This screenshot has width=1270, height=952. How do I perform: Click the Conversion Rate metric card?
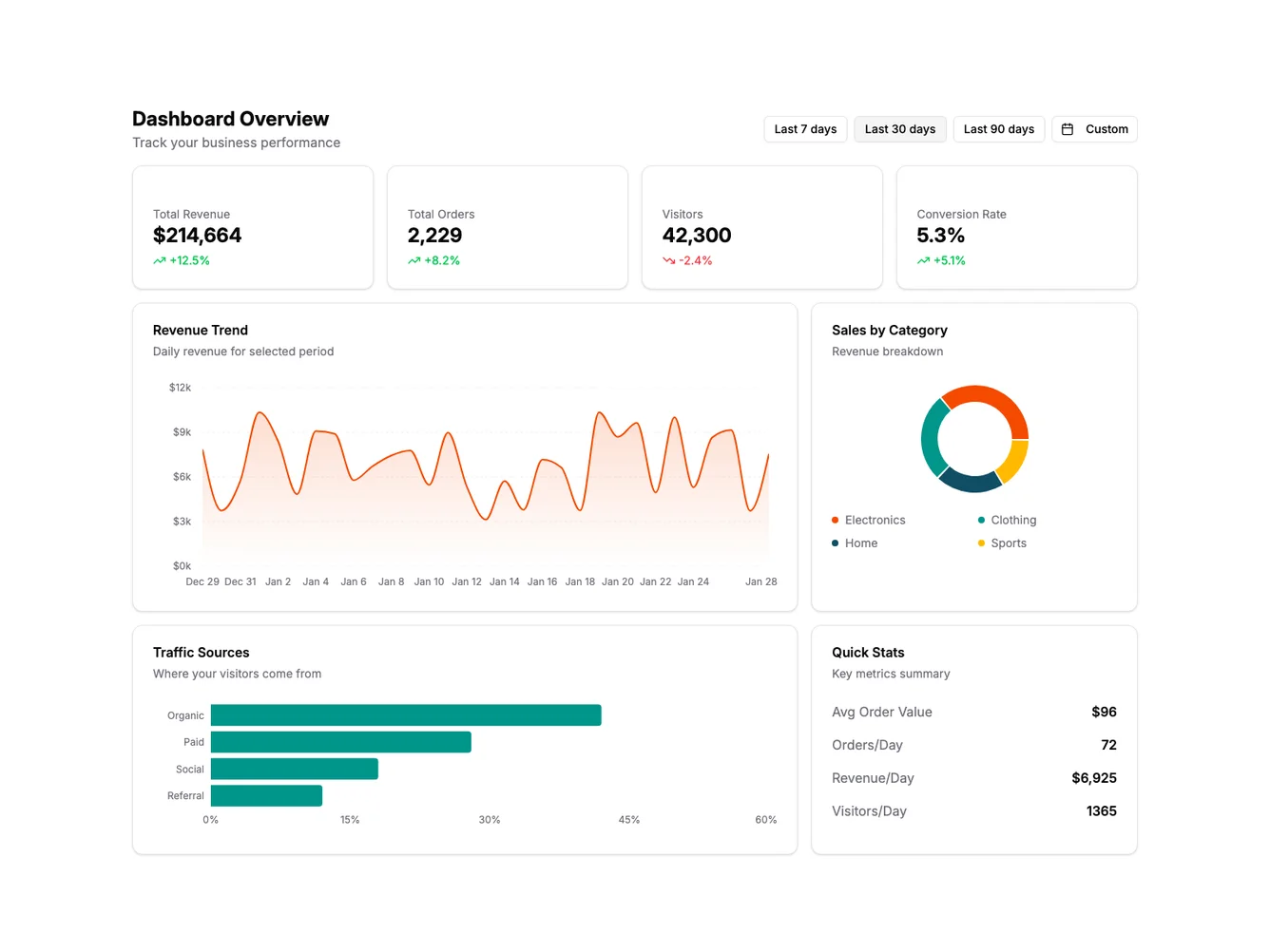click(1016, 227)
